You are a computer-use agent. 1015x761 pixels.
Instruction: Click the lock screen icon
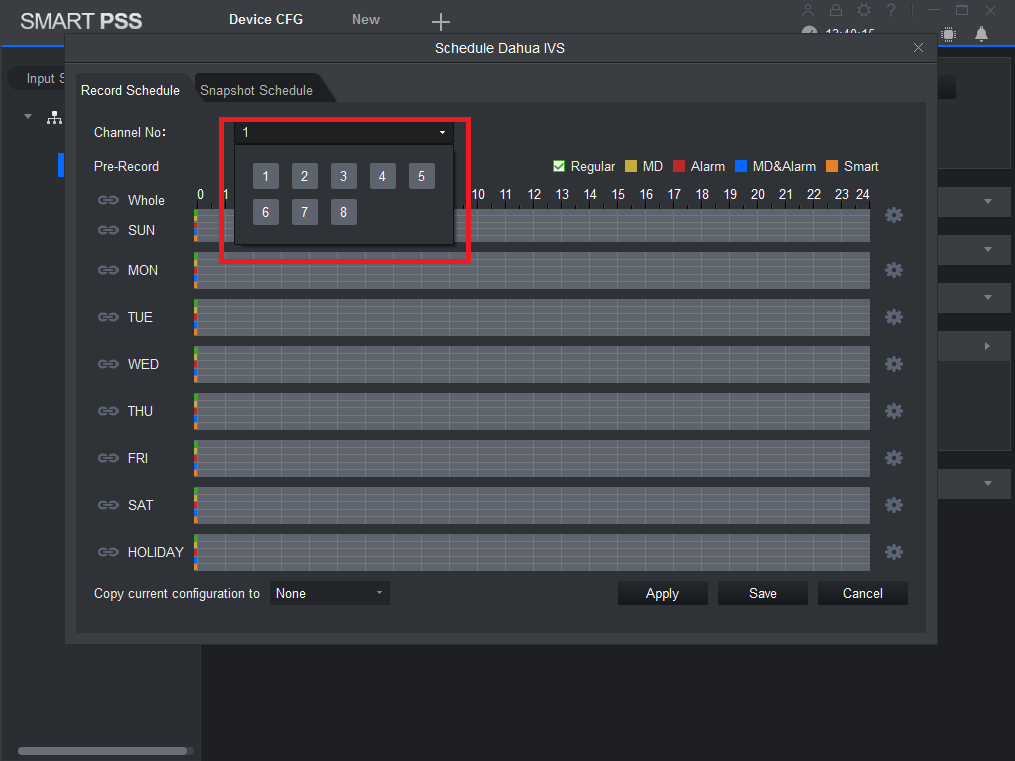(x=836, y=10)
